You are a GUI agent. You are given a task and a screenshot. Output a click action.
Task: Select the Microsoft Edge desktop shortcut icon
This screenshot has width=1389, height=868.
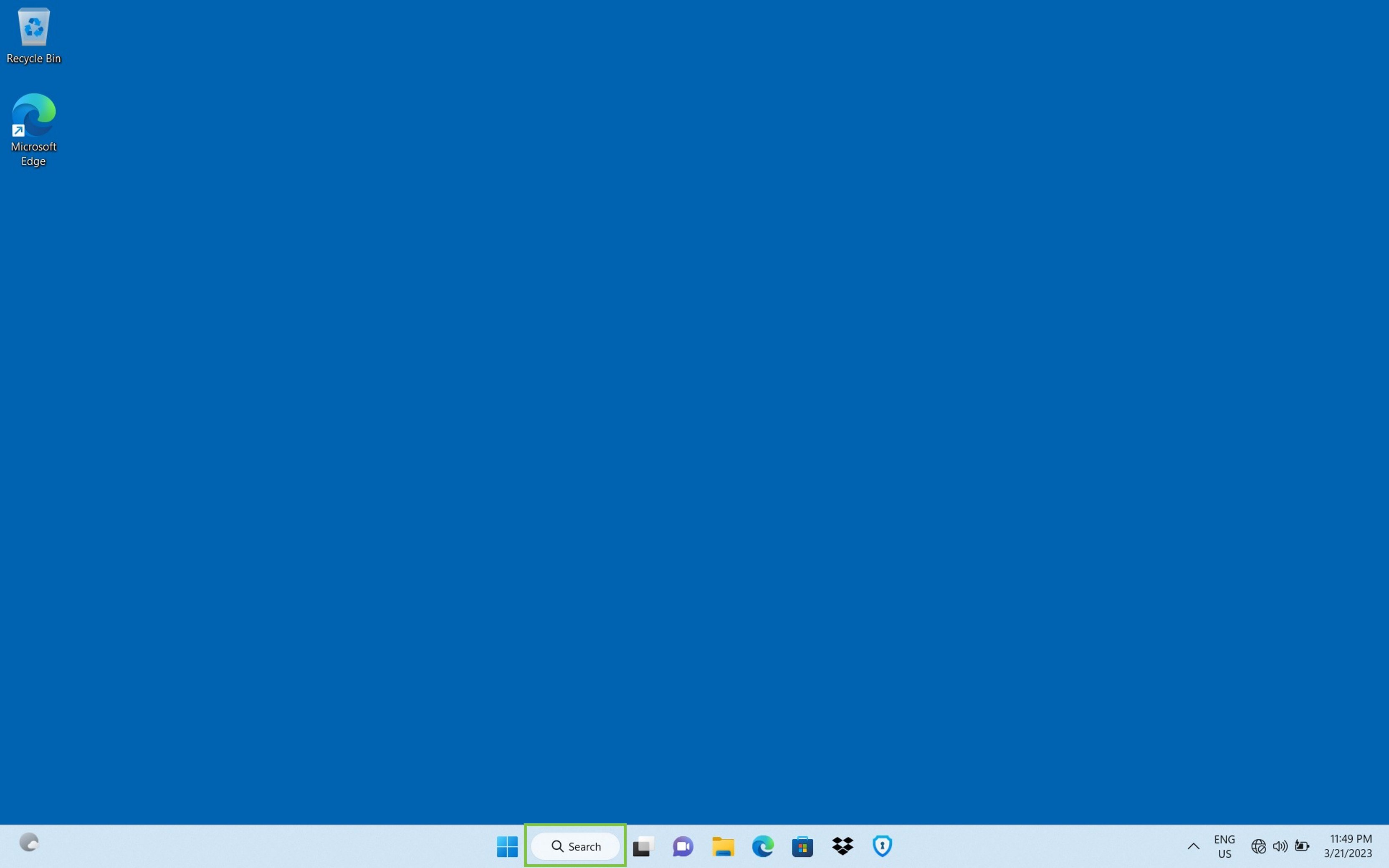pyautogui.click(x=33, y=115)
